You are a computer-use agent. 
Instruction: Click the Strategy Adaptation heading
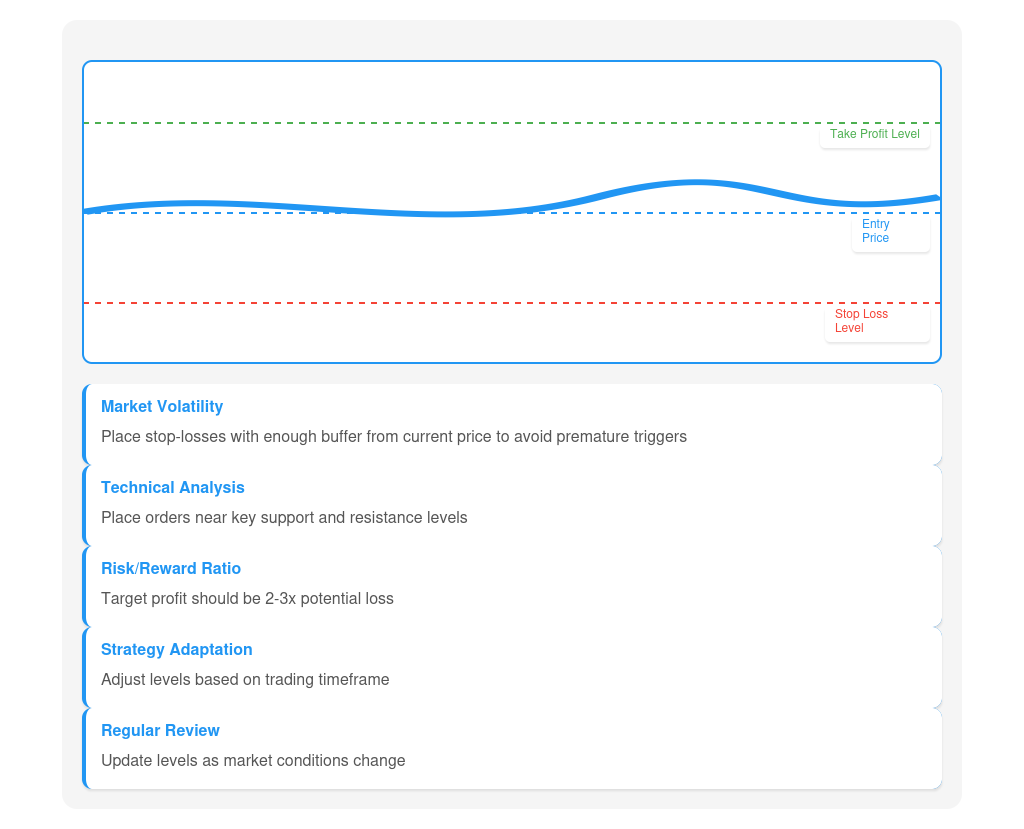(x=177, y=650)
